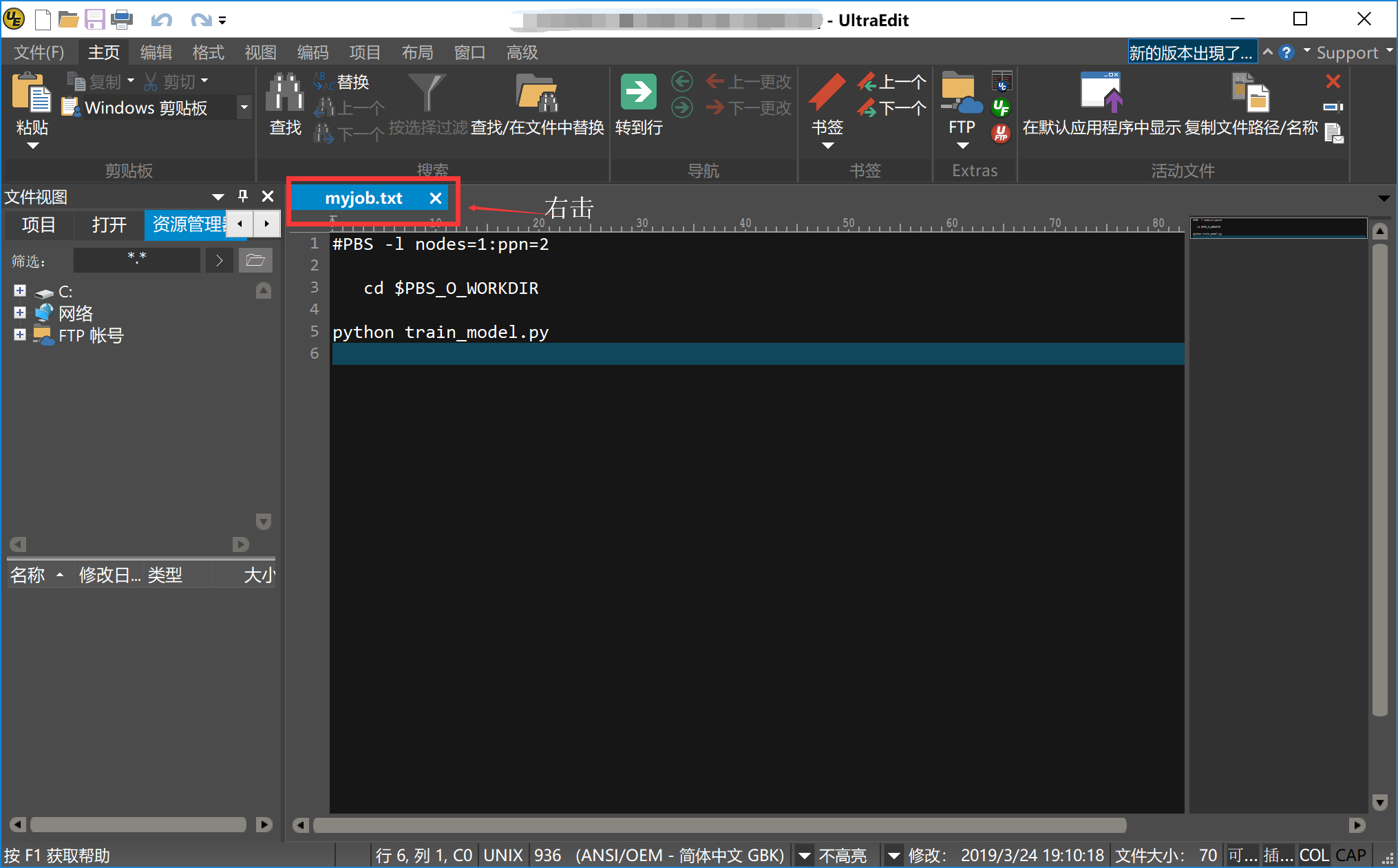
Task: Click the green navigate forward arrow
Action: pyautogui.click(x=682, y=108)
